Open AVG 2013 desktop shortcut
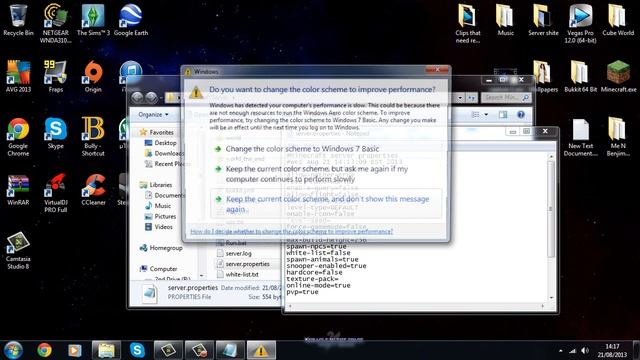The image size is (640, 360). tap(18, 77)
